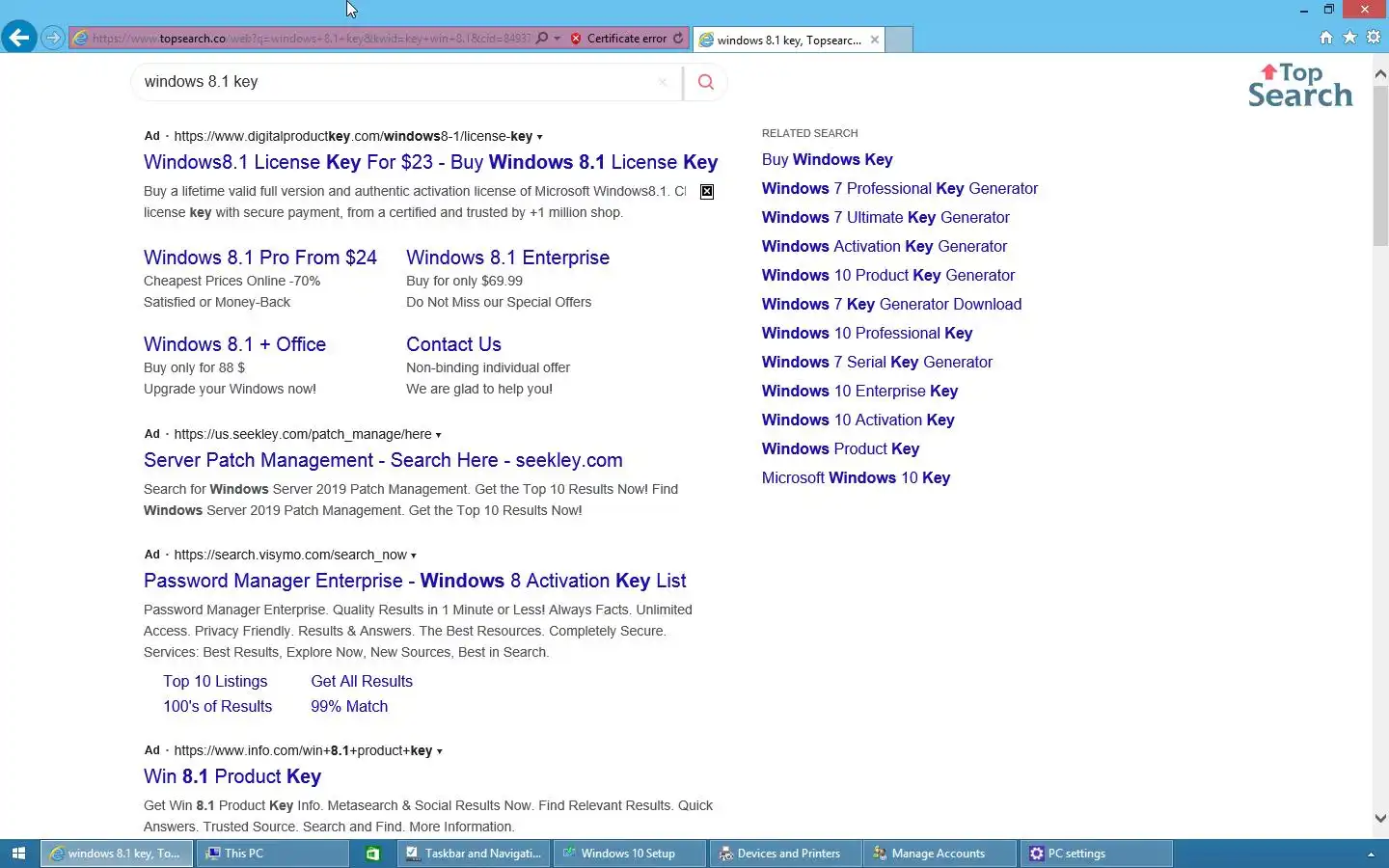The image size is (1389, 868).
Task: Open Get All Results sublink
Action: click(362, 681)
